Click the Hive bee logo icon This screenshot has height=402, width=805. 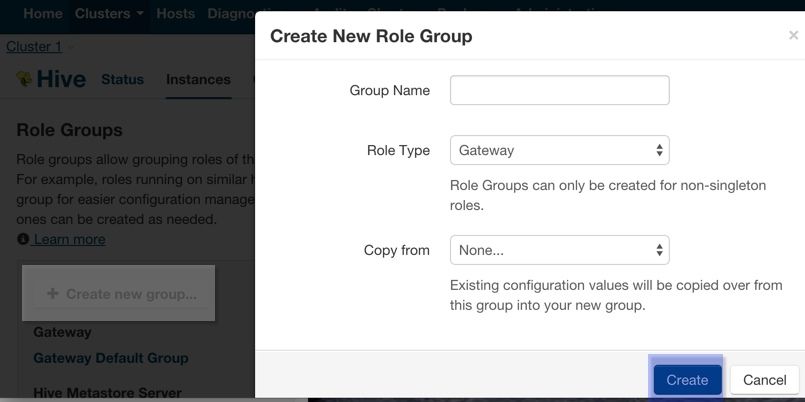(x=25, y=79)
